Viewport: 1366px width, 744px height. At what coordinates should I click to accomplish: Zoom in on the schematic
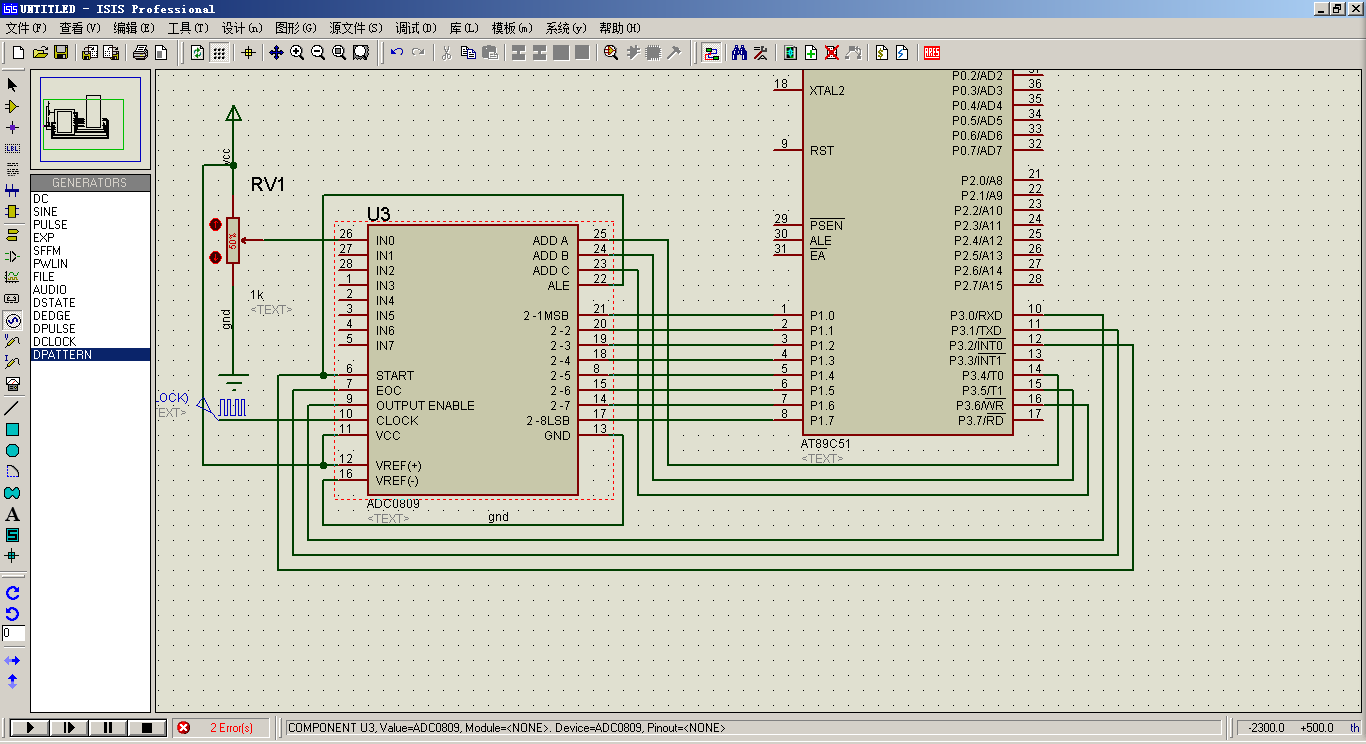(x=297, y=53)
